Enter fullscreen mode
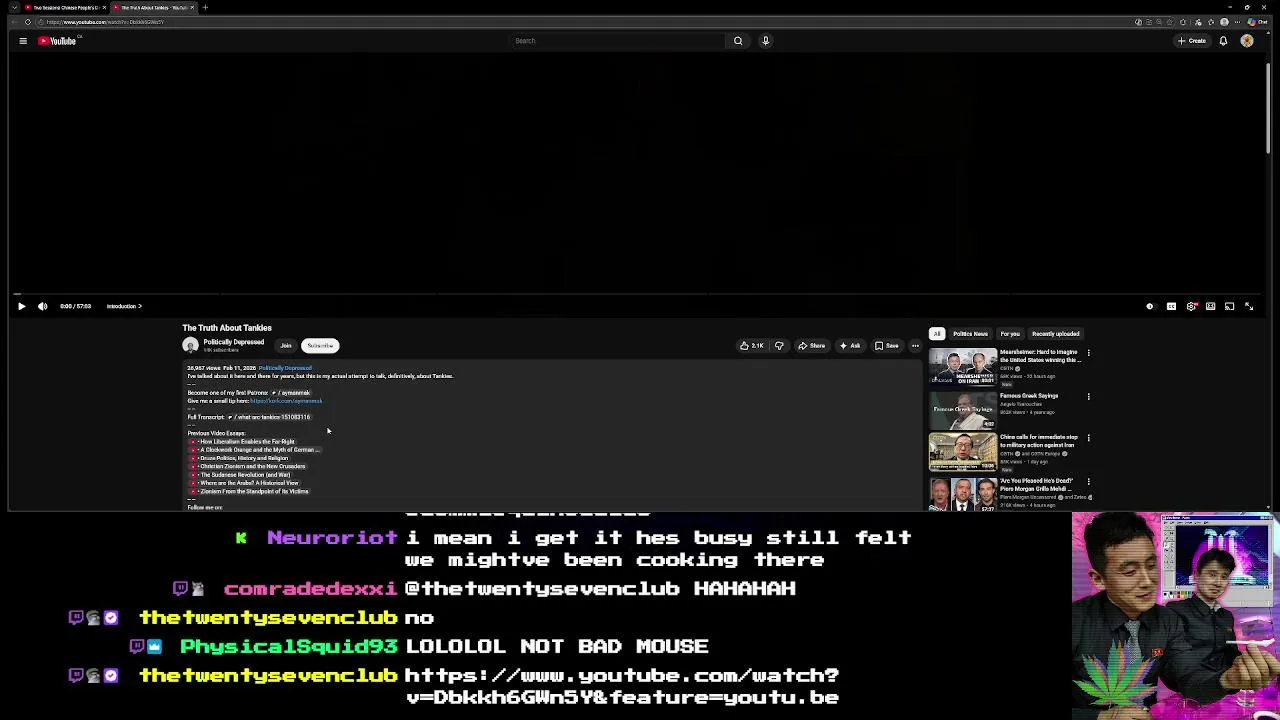 pos(1249,306)
